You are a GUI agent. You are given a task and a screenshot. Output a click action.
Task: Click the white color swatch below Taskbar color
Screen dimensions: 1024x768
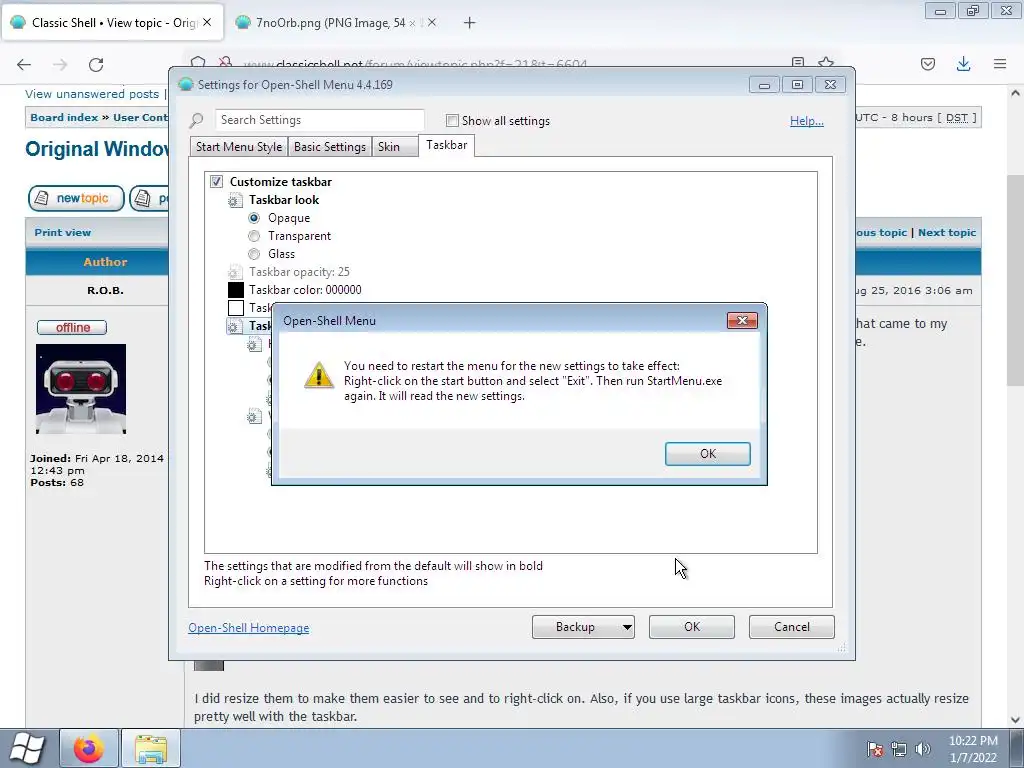(x=236, y=308)
